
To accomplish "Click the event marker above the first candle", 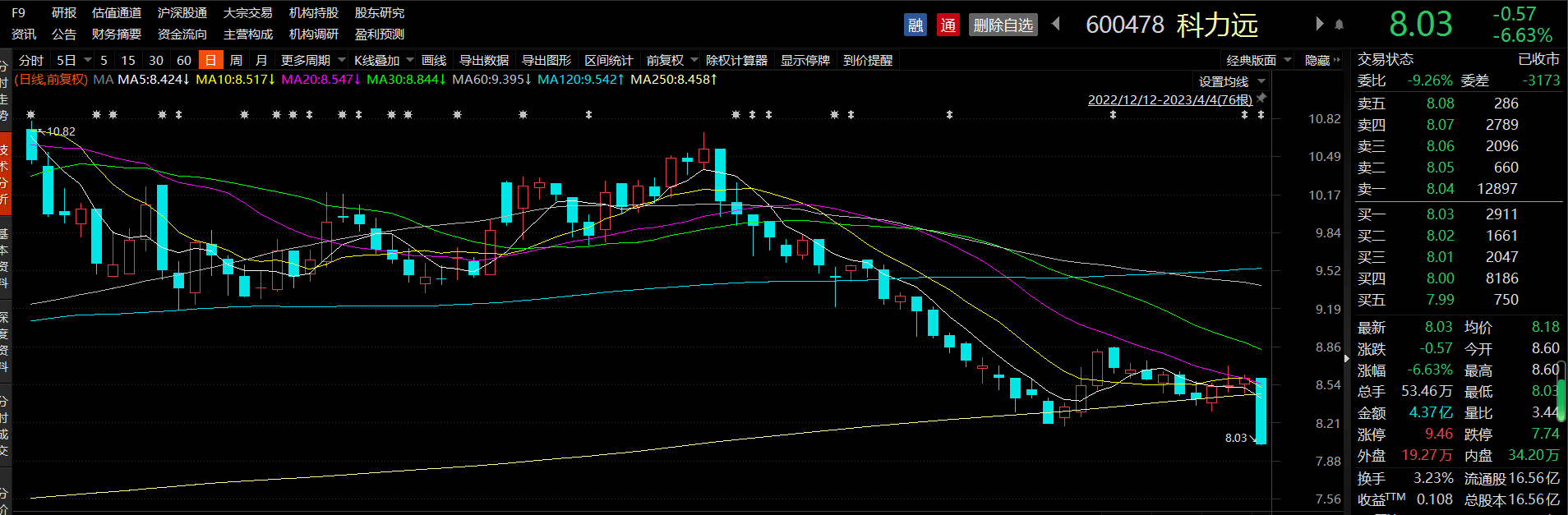I will coord(31,114).
